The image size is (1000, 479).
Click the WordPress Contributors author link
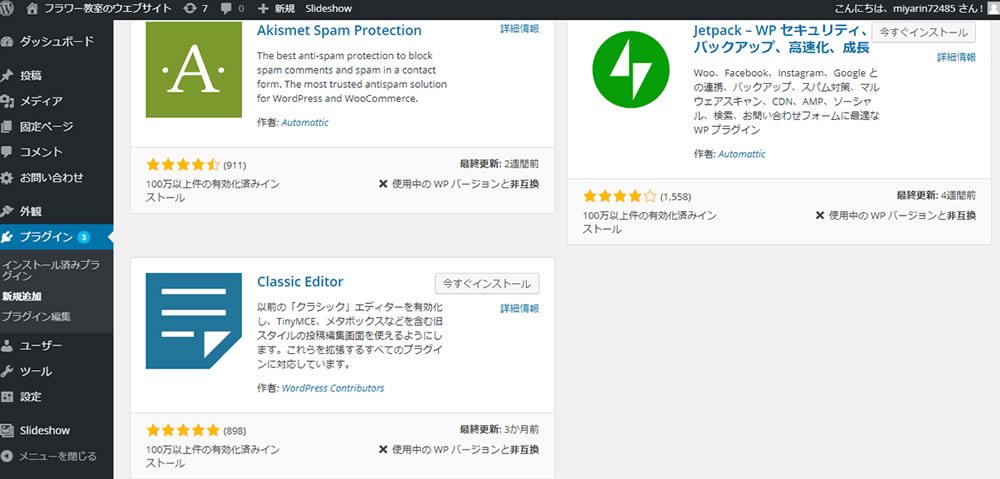(333, 388)
